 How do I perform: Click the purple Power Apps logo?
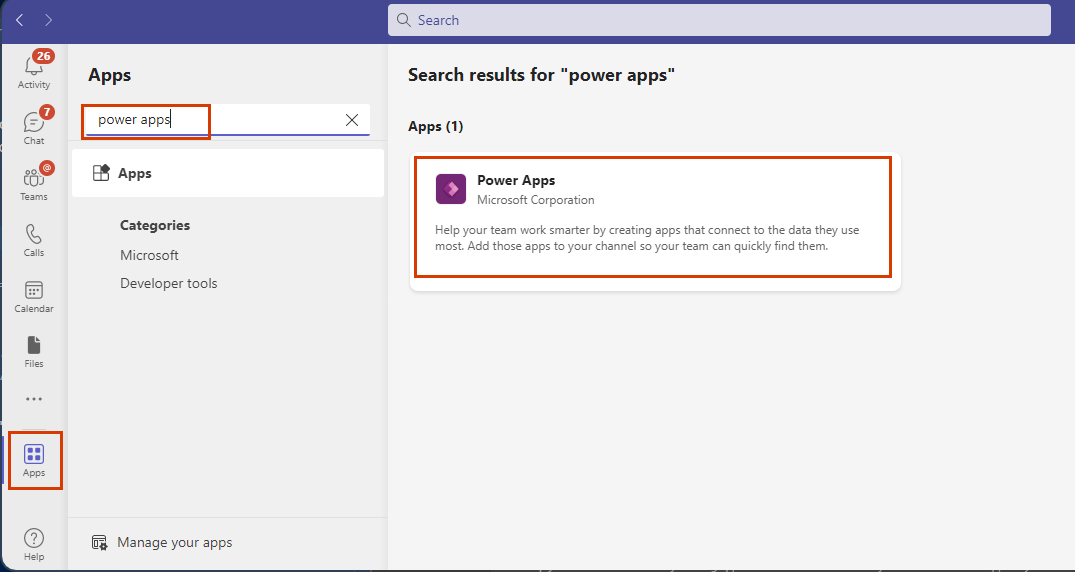[x=451, y=189]
